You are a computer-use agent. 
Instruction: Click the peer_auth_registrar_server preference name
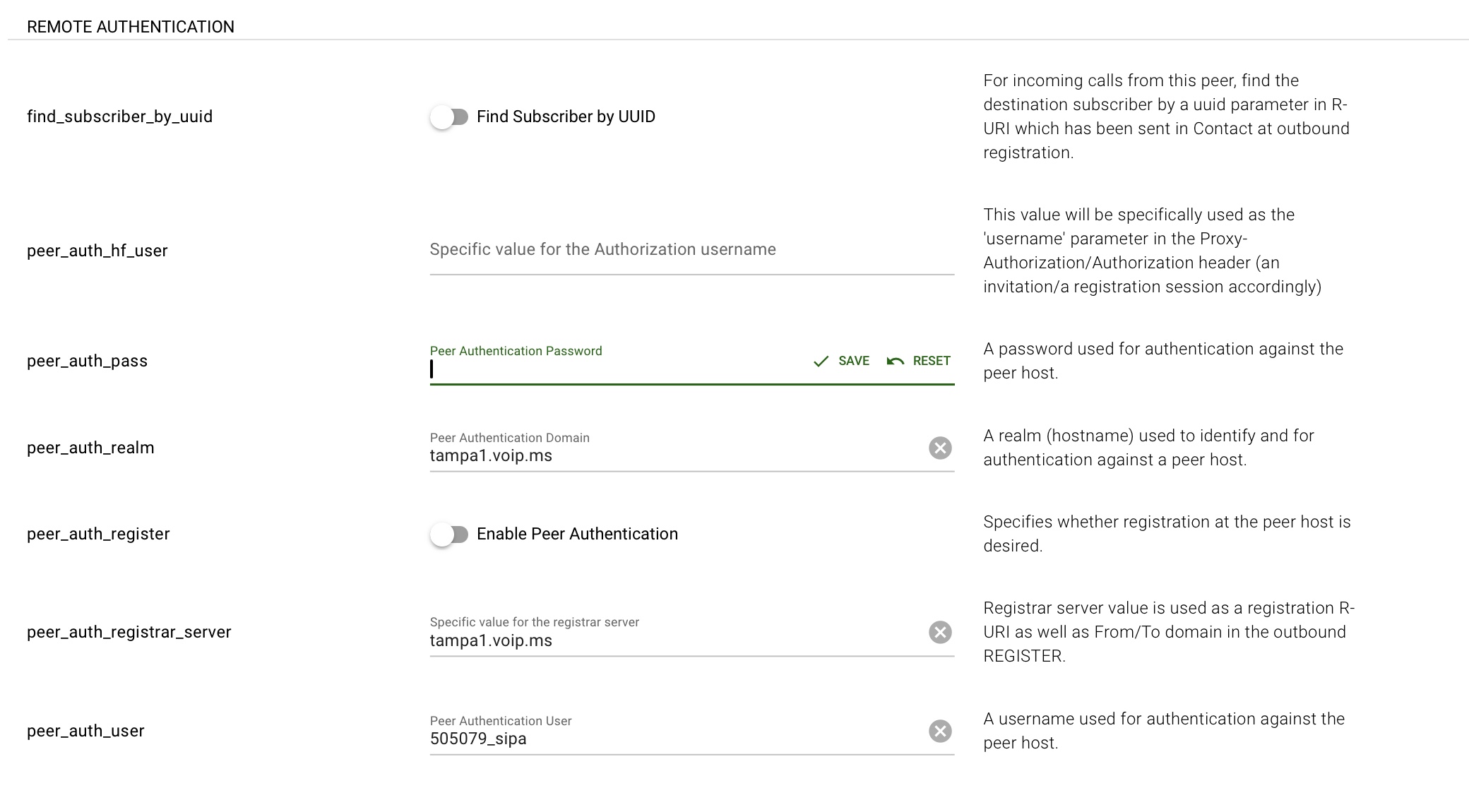(x=129, y=632)
